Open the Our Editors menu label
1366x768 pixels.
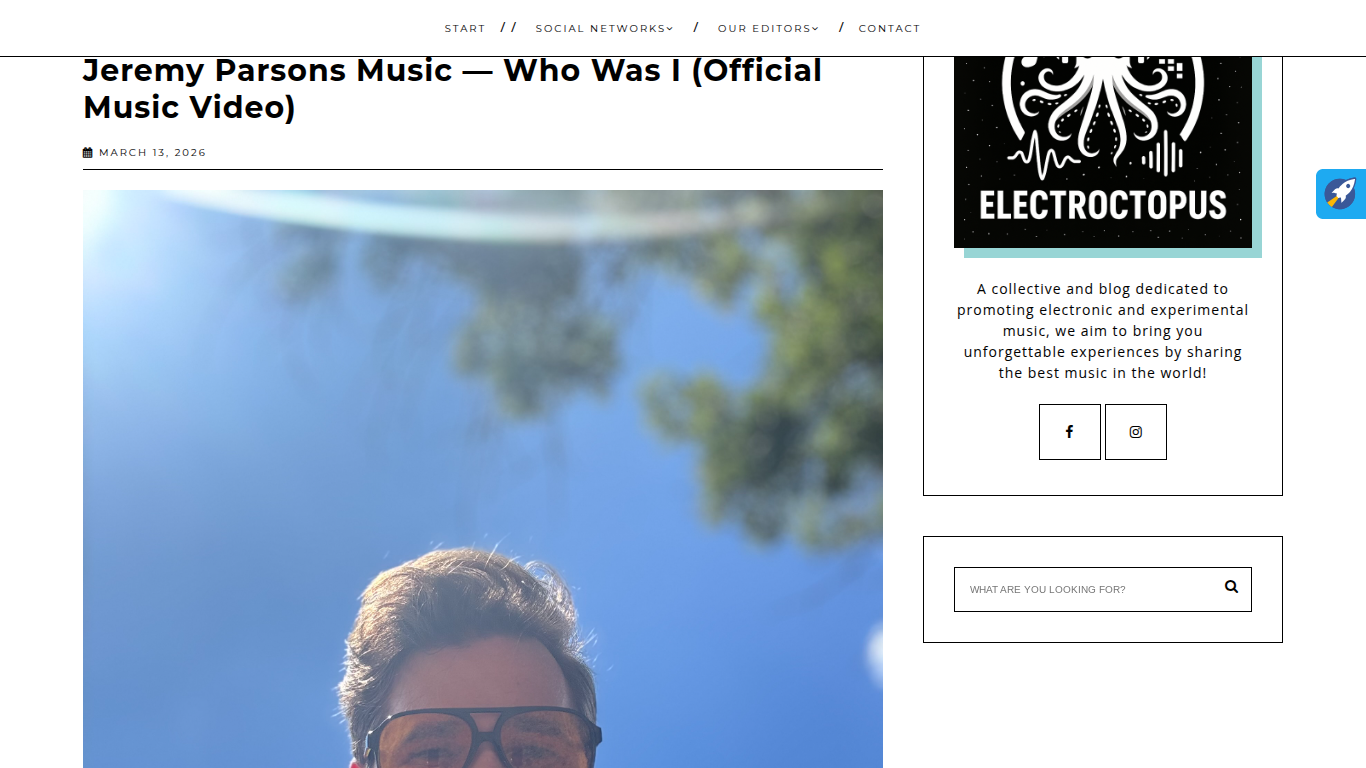pyautogui.click(x=764, y=29)
